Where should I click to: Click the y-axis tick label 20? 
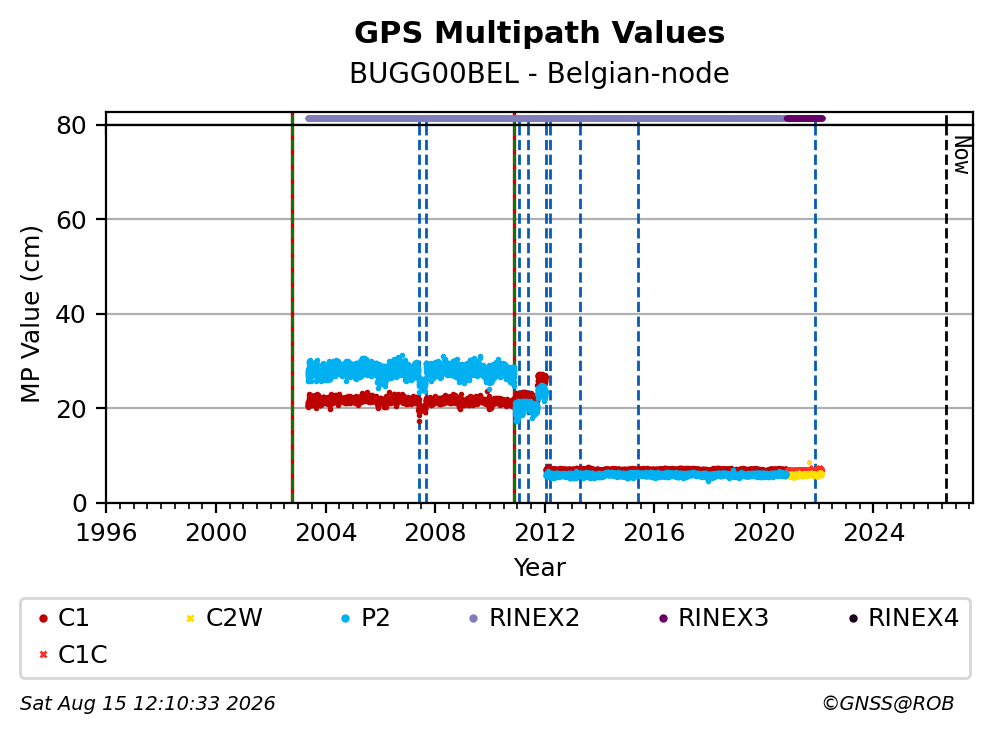click(x=71, y=409)
